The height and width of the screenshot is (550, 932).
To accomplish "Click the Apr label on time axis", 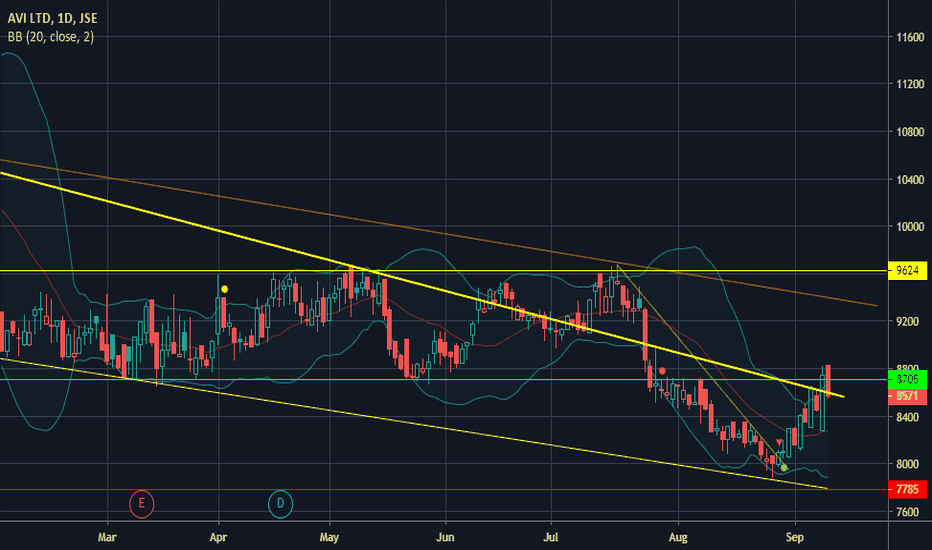I will (x=218, y=538).
